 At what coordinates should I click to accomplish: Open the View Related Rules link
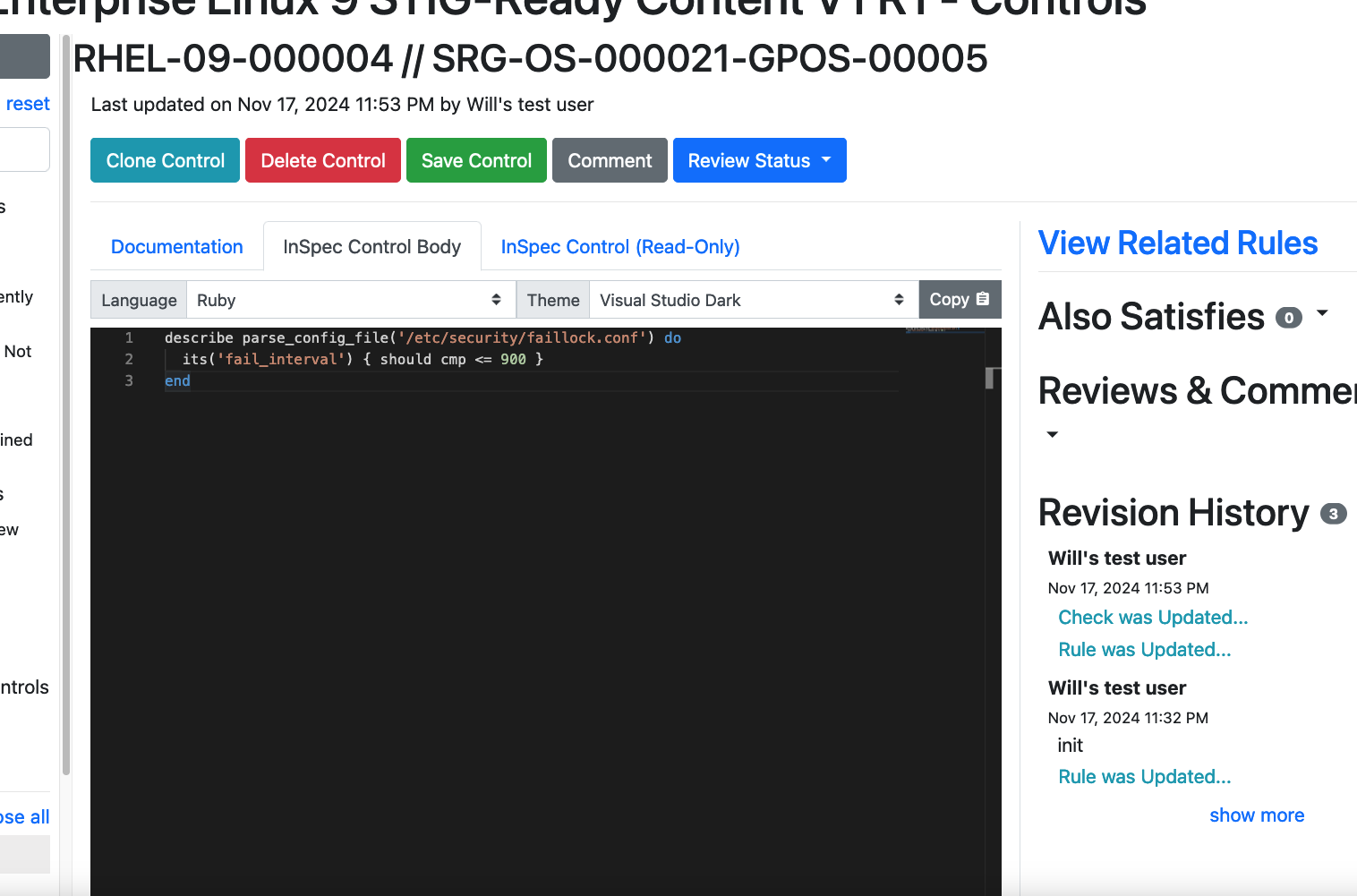(1177, 243)
